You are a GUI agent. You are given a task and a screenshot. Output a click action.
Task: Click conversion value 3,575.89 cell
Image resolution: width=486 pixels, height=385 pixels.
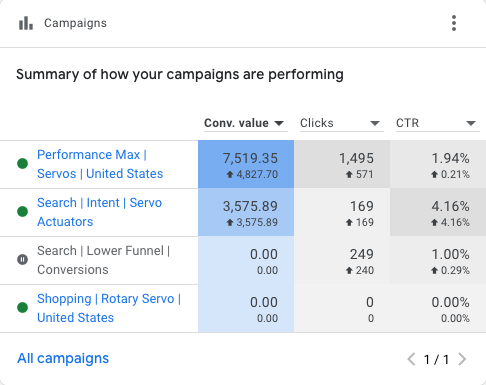[246, 212]
